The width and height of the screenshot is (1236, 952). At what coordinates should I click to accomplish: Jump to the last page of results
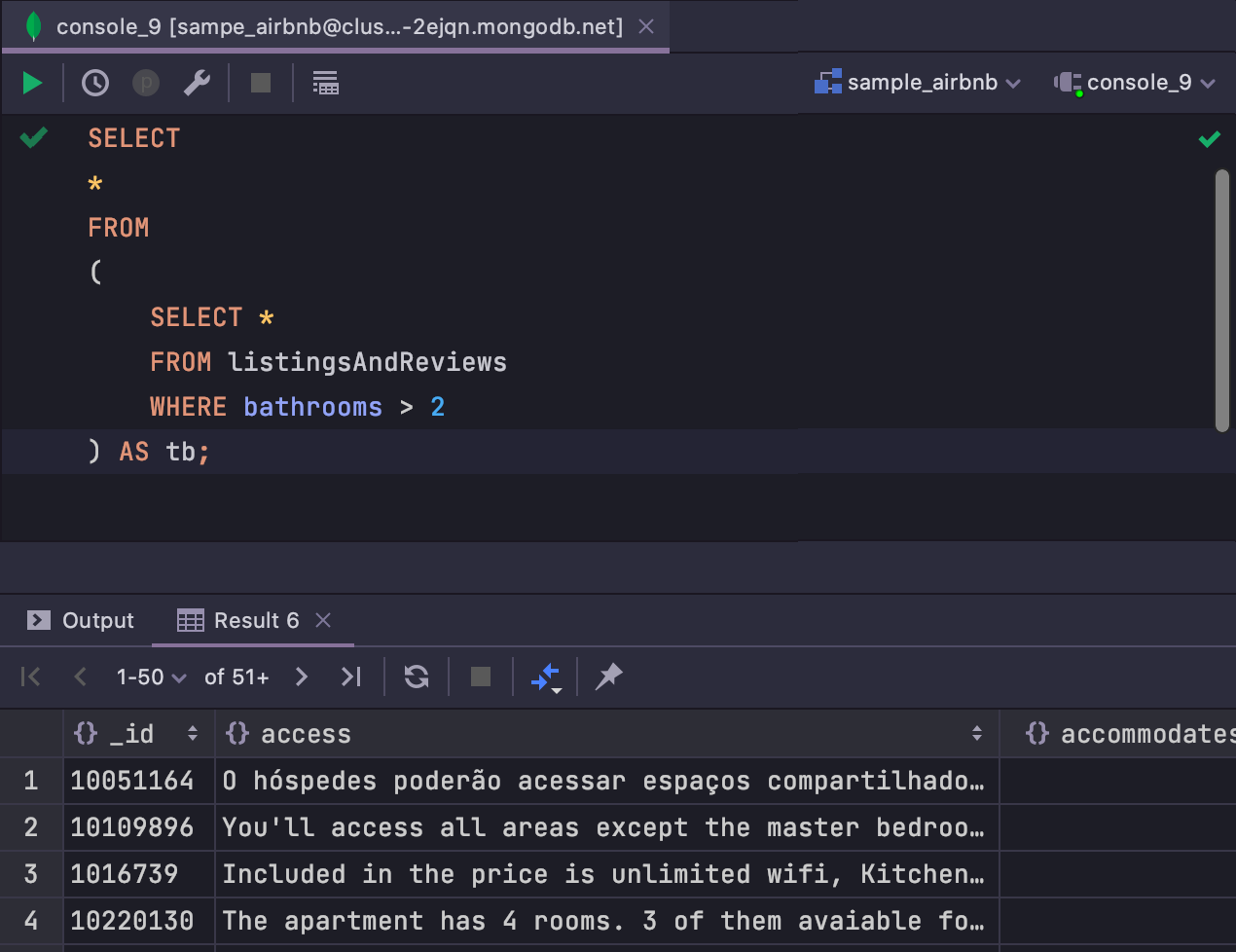pos(350,676)
